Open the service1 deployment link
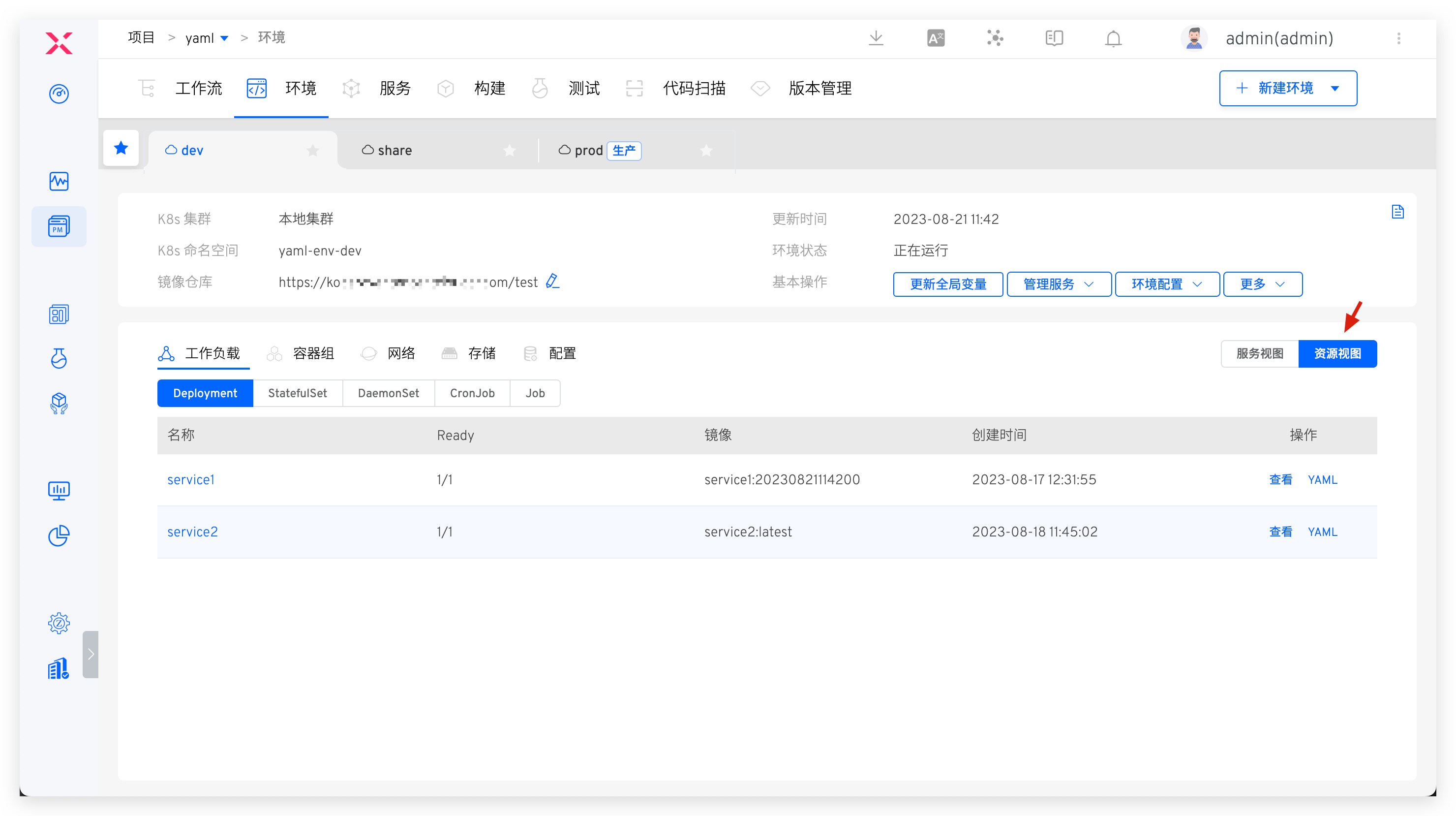The width and height of the screenshot is (1456, 816). 190,479
